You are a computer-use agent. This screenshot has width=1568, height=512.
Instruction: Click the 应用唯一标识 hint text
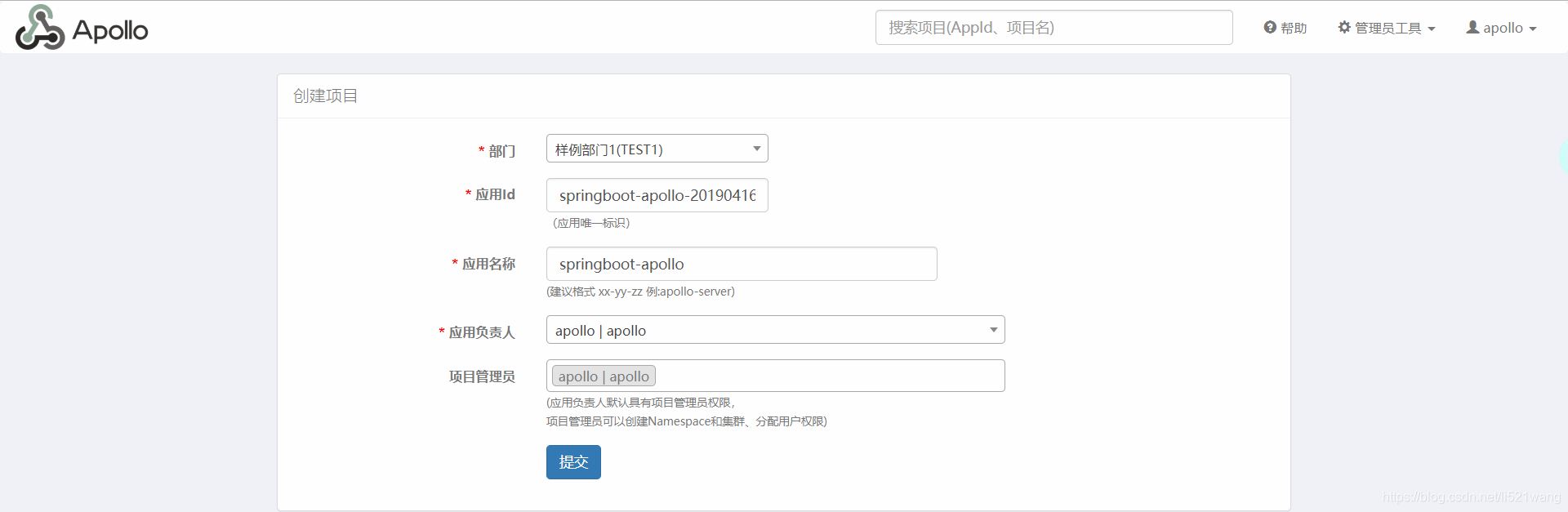591,223
